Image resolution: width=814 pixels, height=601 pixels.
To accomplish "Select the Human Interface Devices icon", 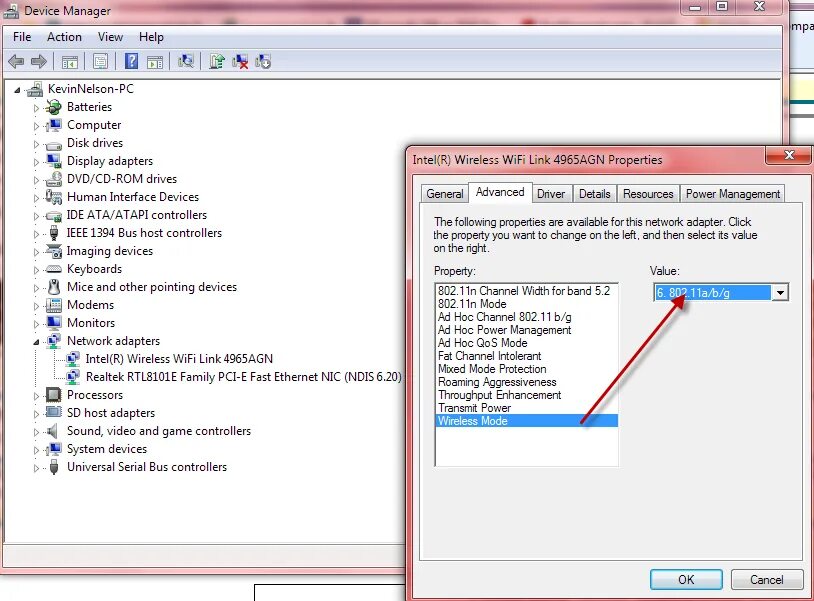I will (x=53, y=197).
